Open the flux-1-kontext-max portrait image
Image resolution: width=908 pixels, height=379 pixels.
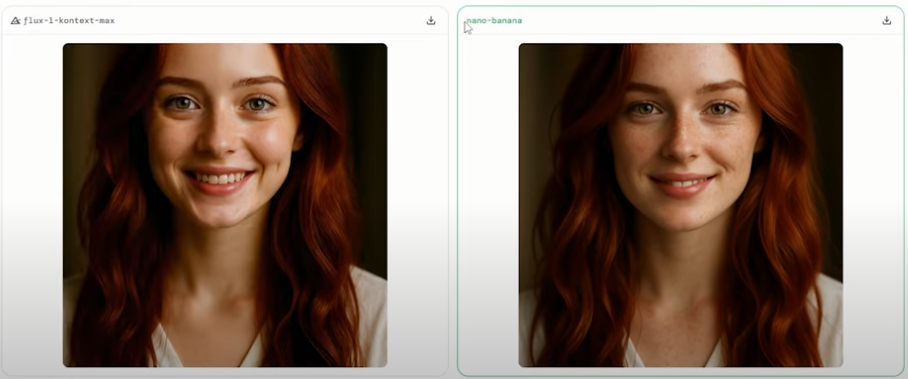pyautogui.click(x=225, y=205)
